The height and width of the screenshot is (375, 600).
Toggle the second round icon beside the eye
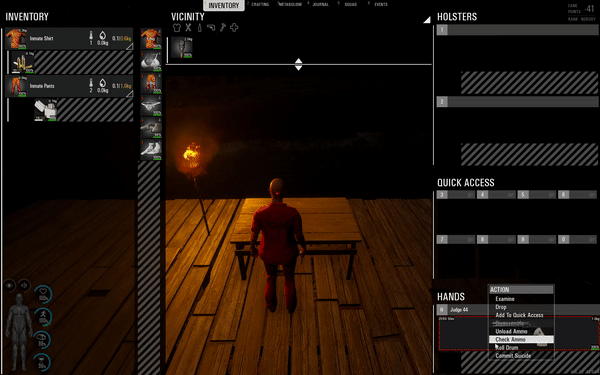[24, 285]
